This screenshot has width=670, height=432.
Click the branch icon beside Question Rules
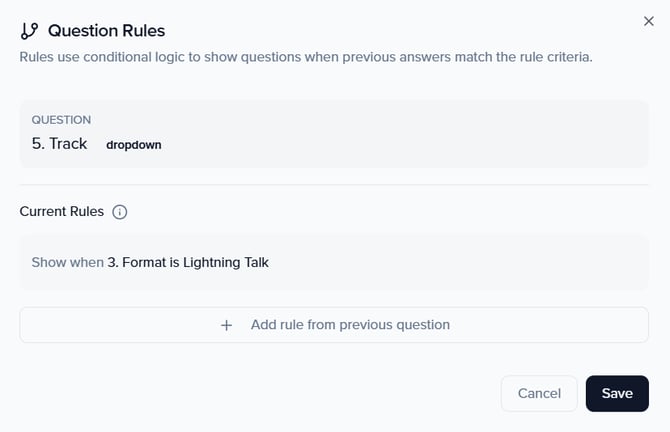click(x=30, y=31)
